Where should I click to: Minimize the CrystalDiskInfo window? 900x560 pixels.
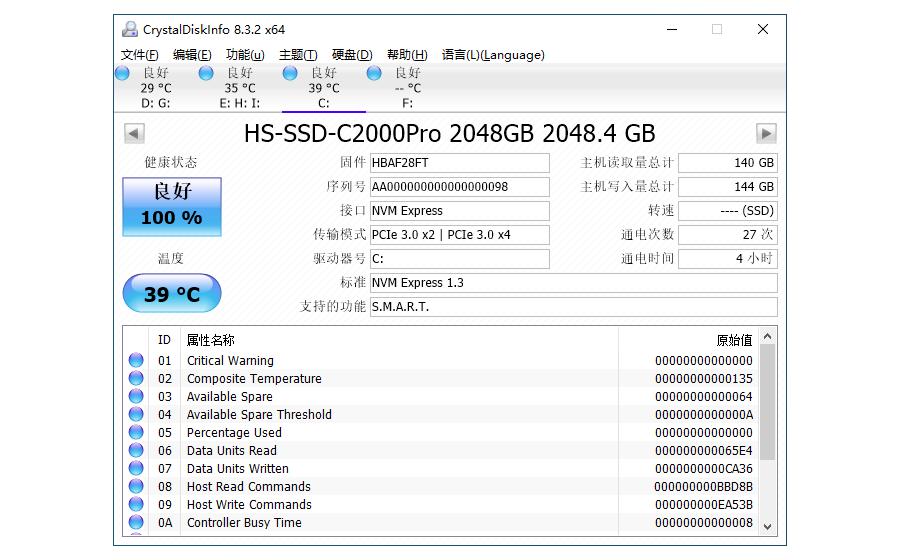coord(672,29)
